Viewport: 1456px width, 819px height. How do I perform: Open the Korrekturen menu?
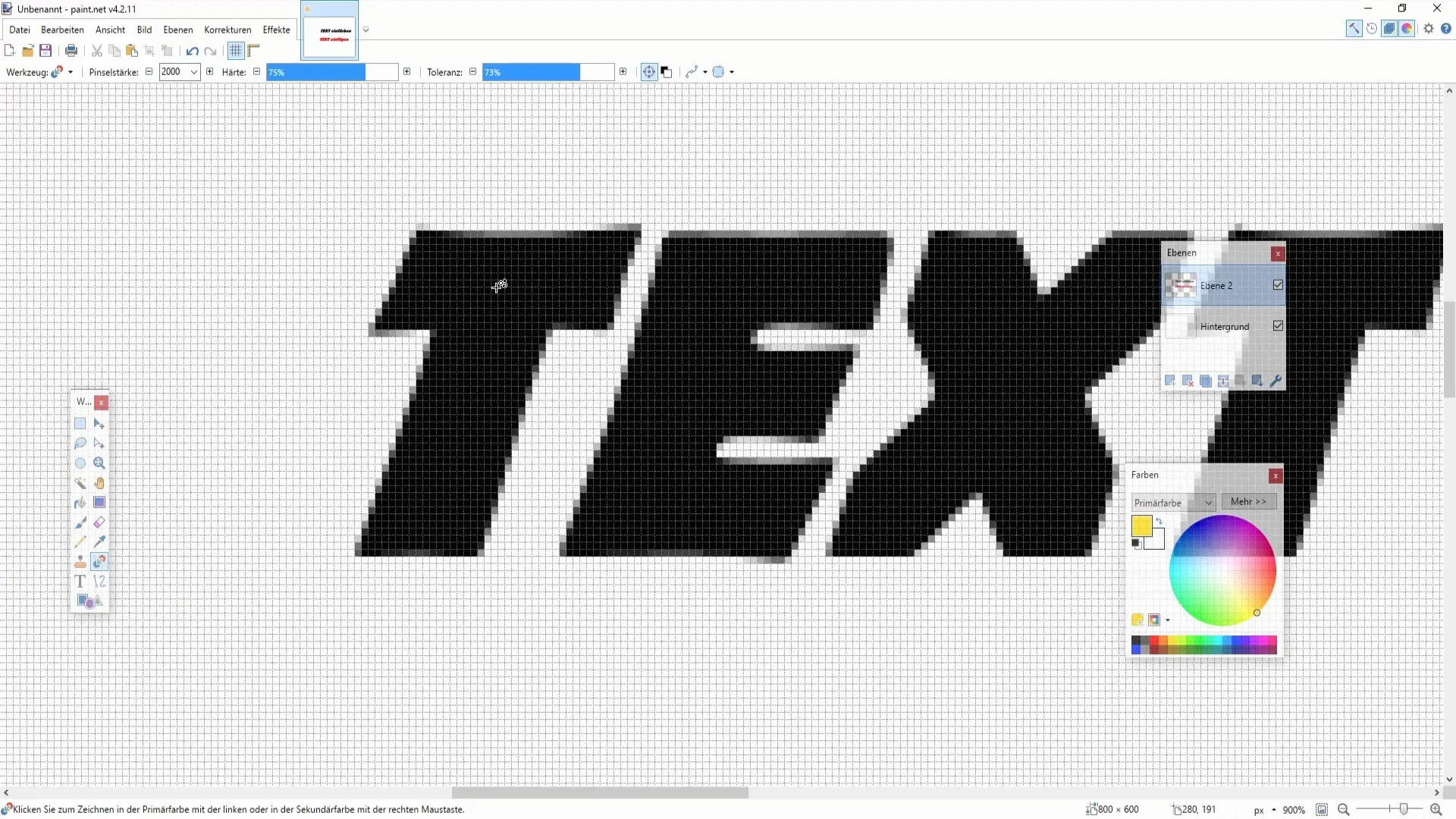tap(227, 30)
